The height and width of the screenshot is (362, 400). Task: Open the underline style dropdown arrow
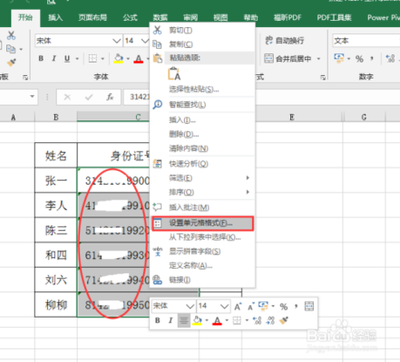[77, 59]
